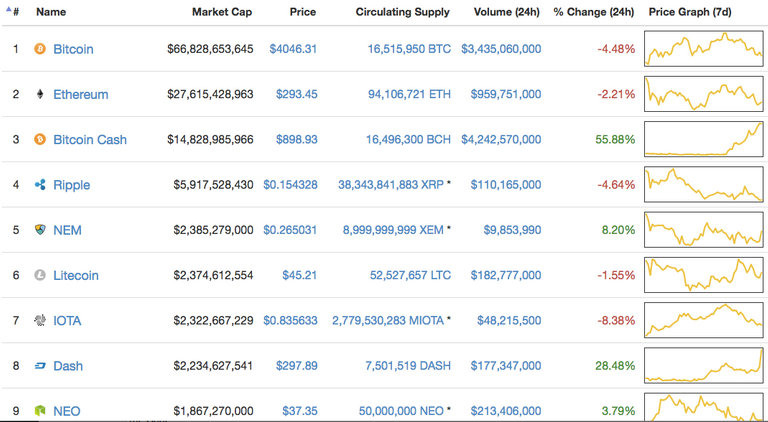The height and width of the screenshot is (422, 768).
Task: Click IOTA volume $48,215,500
Action: click(509, 321)
